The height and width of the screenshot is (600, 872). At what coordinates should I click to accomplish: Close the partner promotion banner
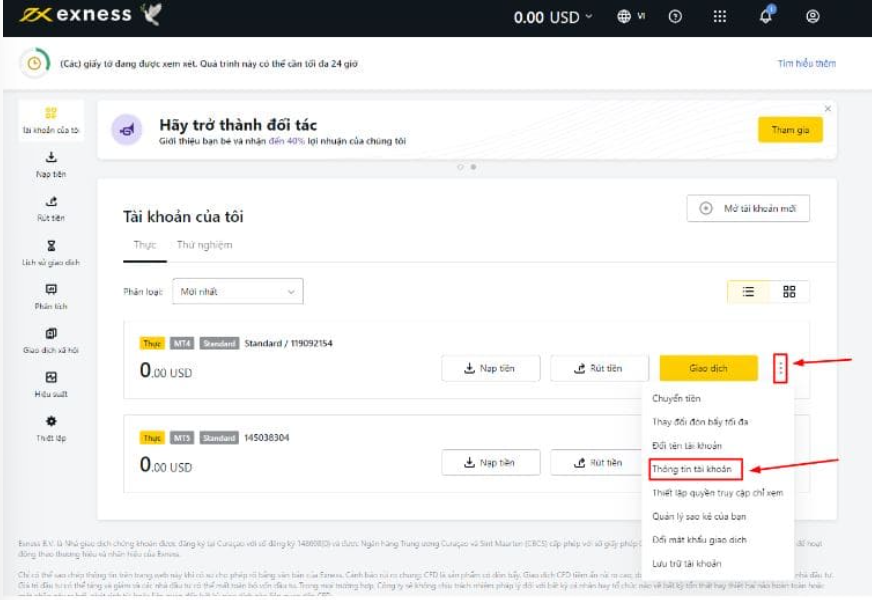coord(827,108)
